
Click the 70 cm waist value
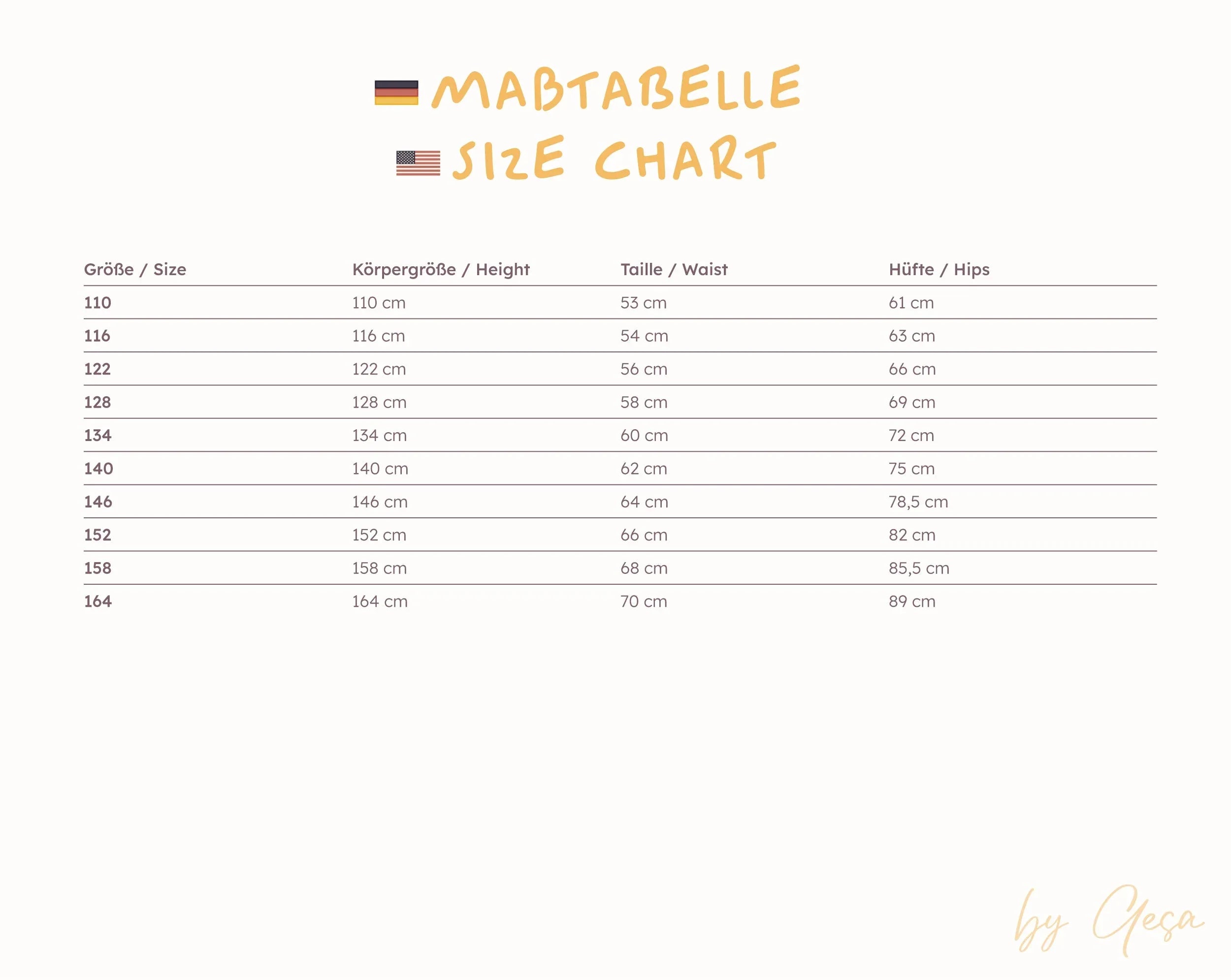[644, 601]
